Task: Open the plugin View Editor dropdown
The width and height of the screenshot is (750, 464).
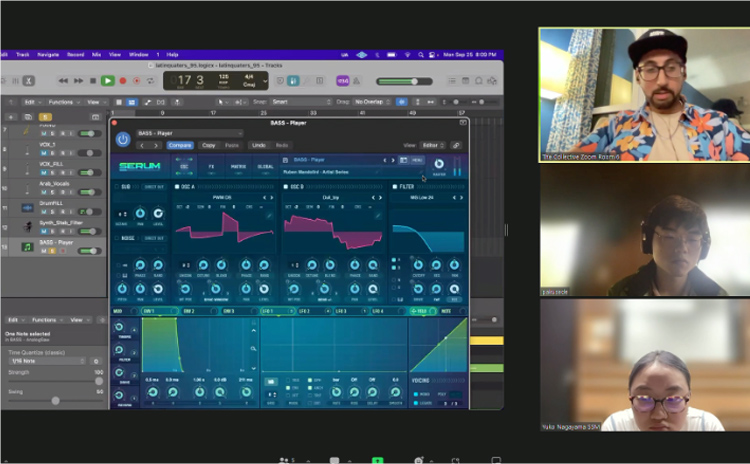Action: [432, 145]
